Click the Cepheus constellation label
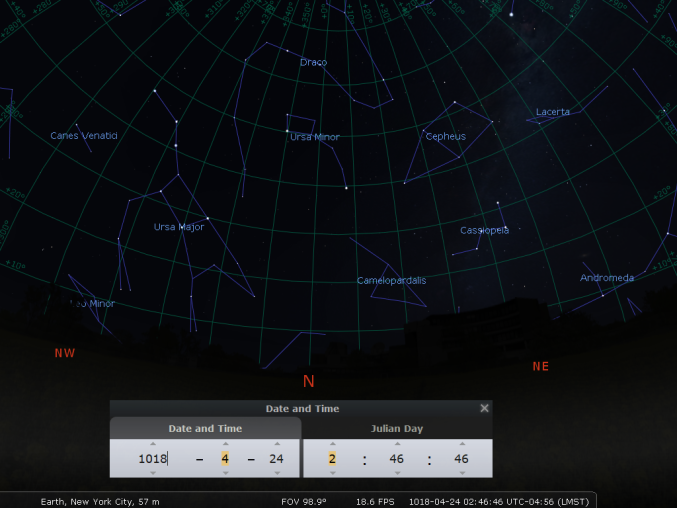 click(x=446, y=136)
